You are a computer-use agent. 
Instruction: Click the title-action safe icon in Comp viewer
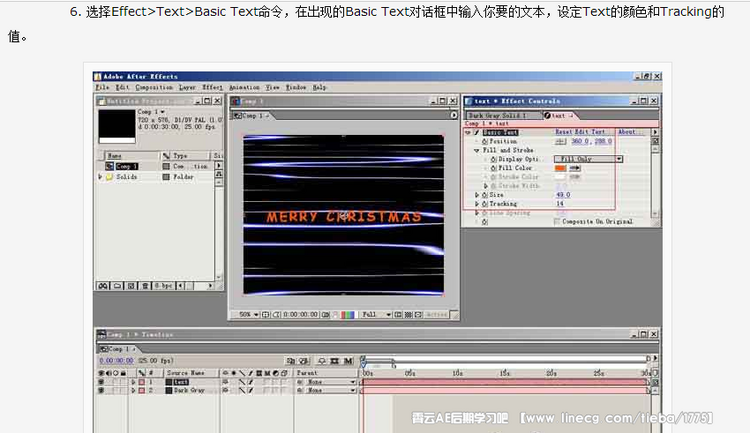(266, 314)
